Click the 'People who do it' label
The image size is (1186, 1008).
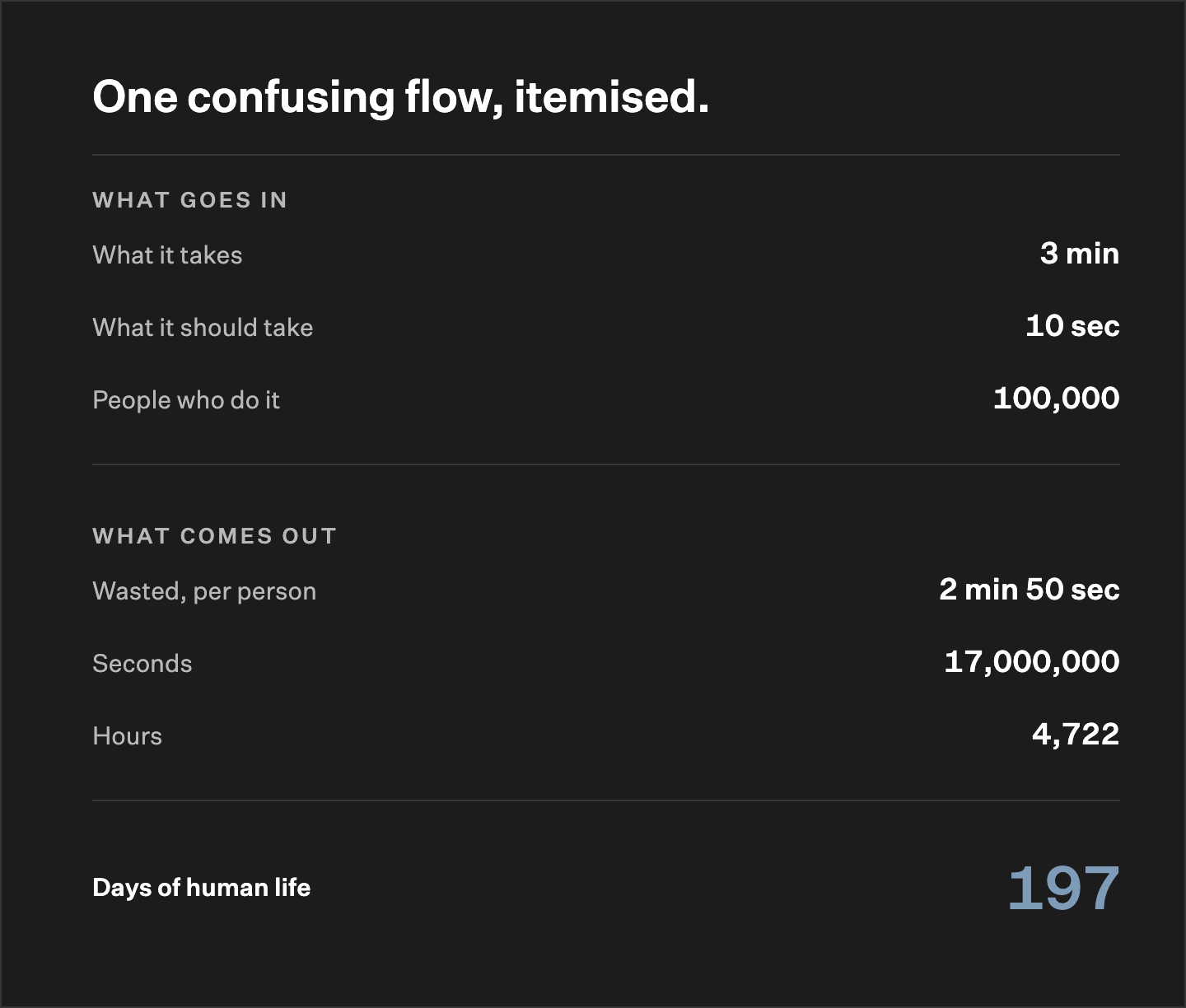point(186,399)
